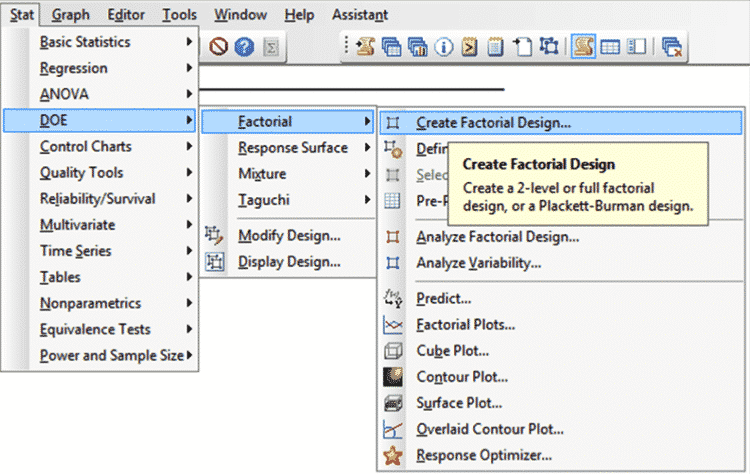Expand the Multivariate submenu
Screen dimensions: 750x475
coord(99,224)
